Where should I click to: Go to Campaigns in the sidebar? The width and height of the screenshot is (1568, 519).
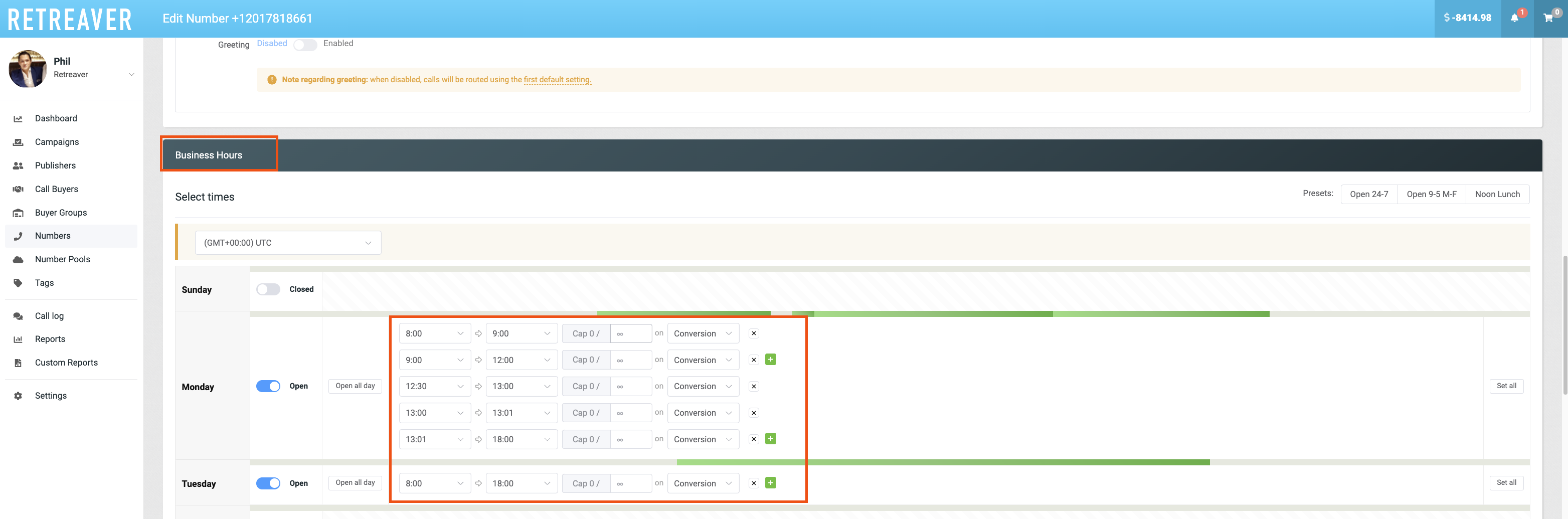[x=57, y=142]
